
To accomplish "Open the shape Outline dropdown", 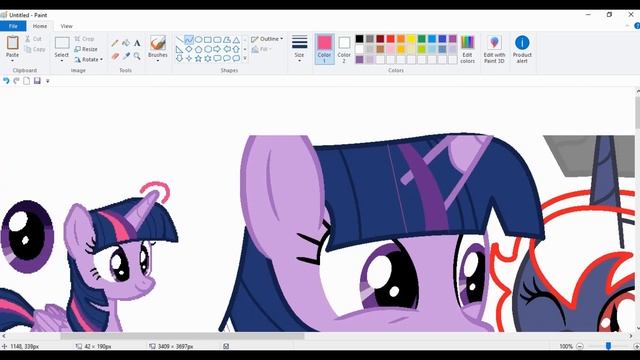I will 267,39.
